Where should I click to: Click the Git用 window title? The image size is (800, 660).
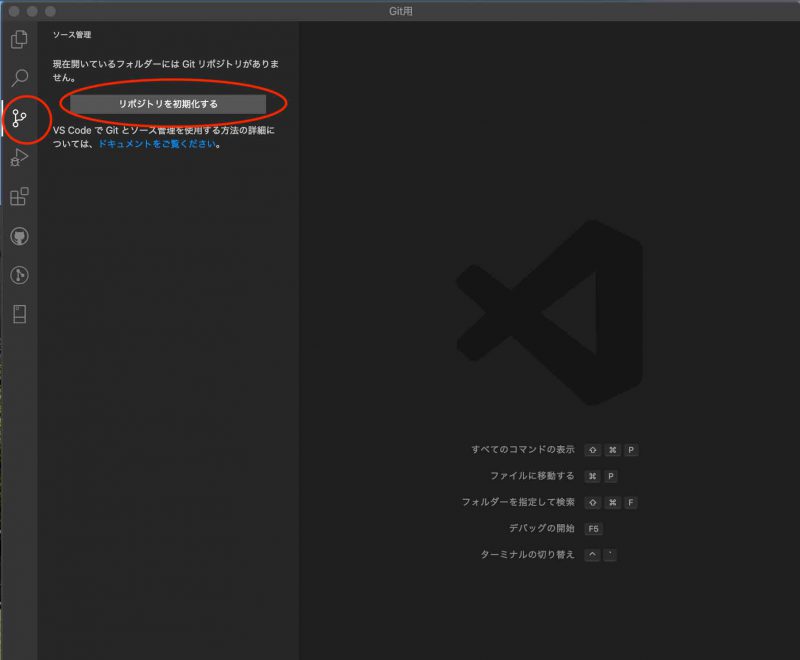point(401,11)
